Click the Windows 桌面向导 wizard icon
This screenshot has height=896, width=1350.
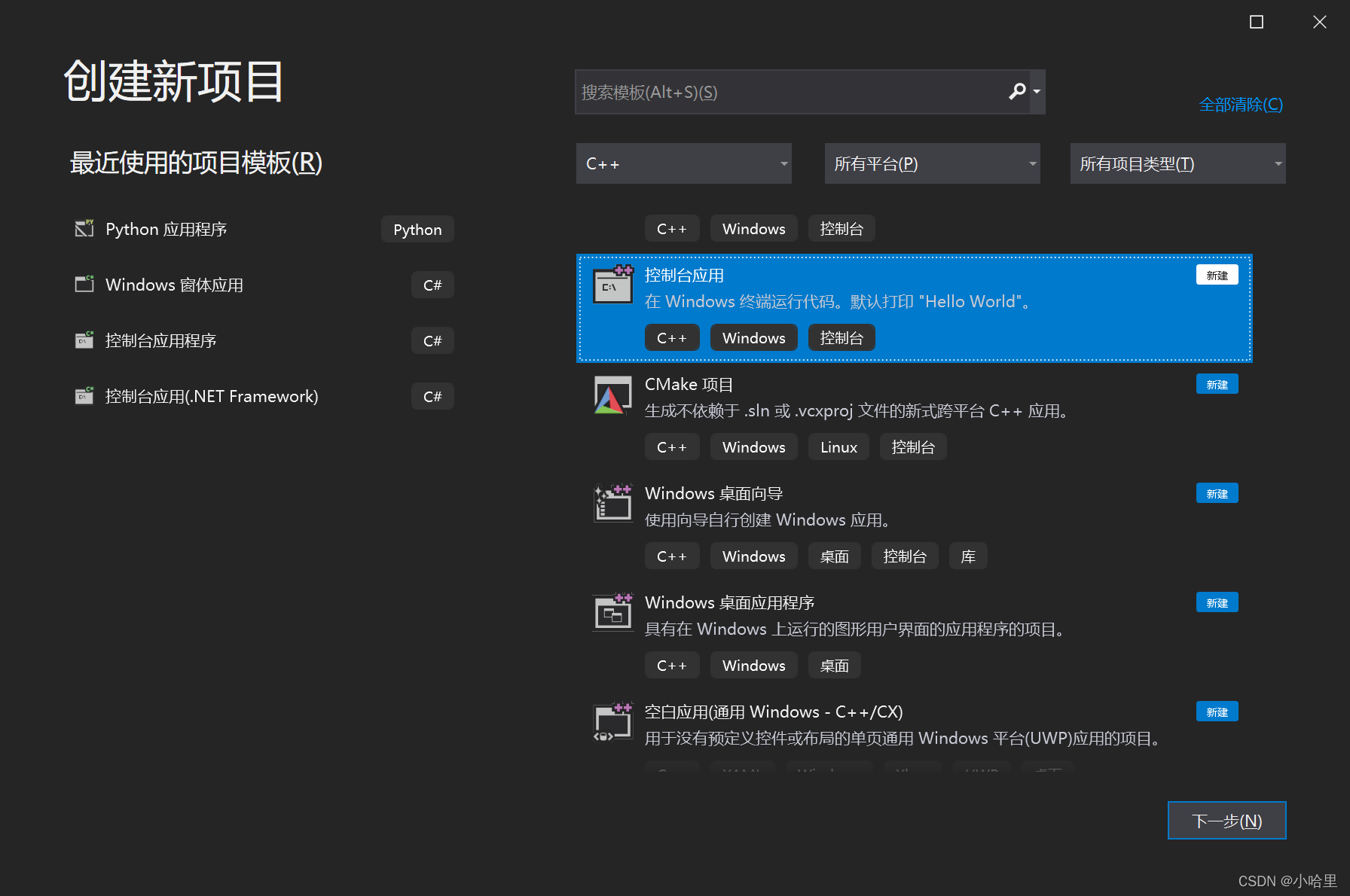612,503
